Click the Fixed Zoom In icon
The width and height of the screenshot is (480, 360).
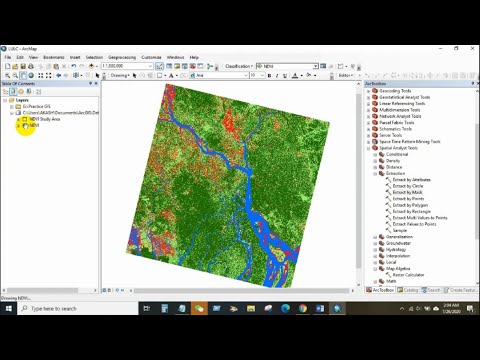coord(41,76)
